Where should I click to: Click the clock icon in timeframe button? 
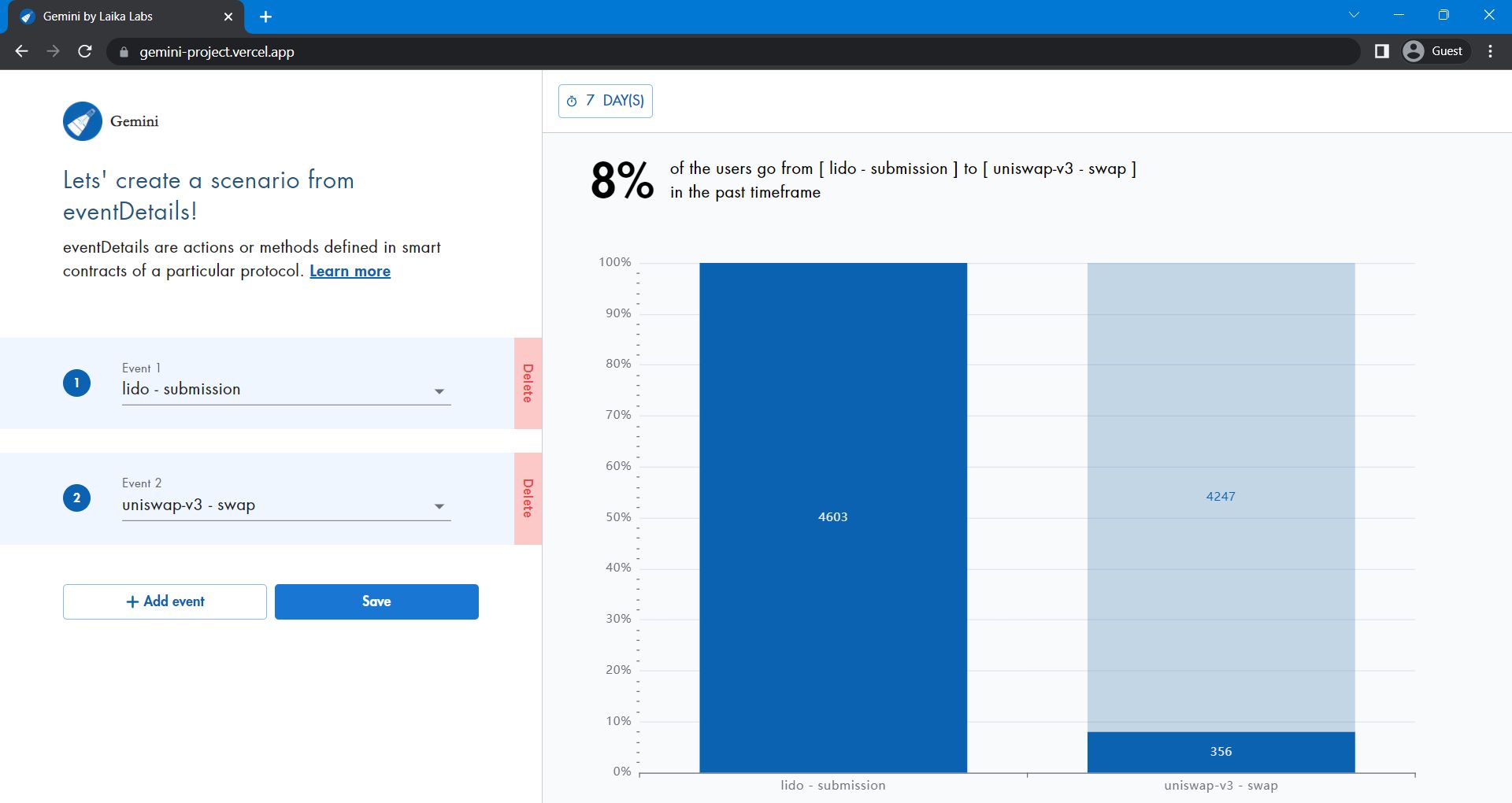tap(572, 101)
